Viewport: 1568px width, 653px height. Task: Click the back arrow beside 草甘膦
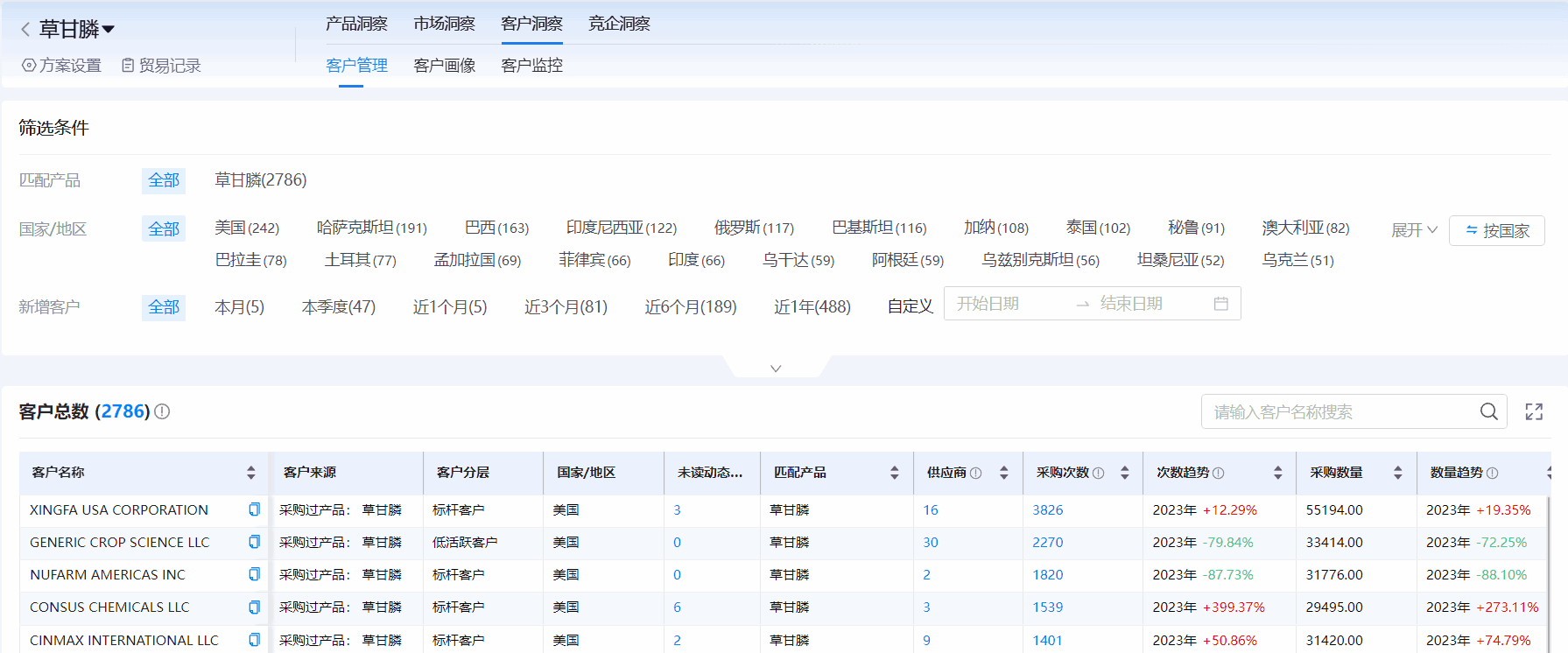pos(25,30)
